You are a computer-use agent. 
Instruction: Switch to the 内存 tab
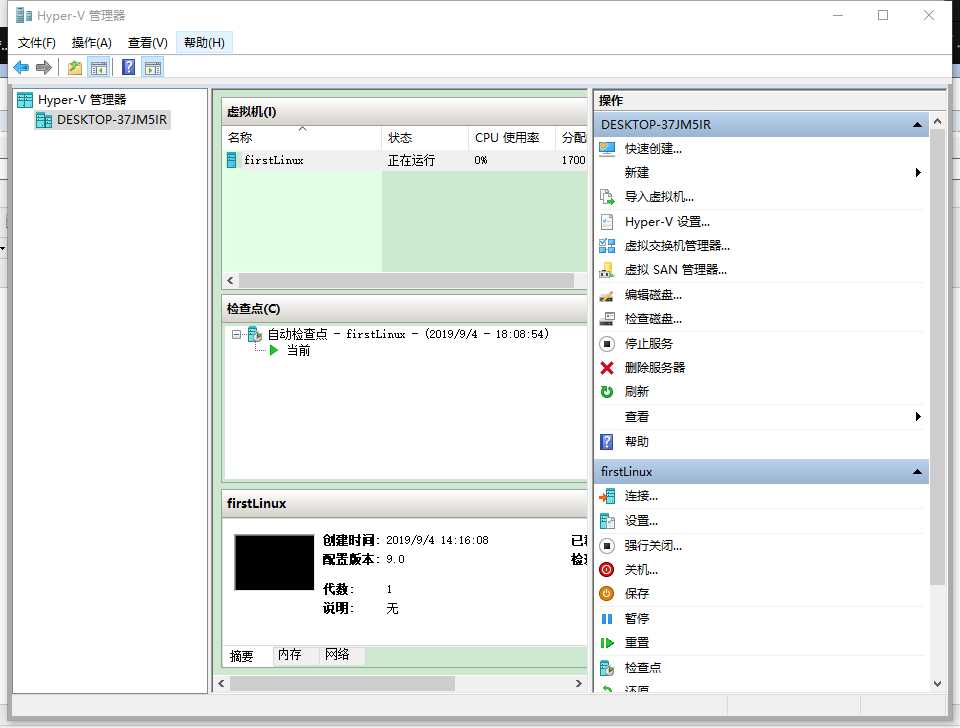[290, 655]
